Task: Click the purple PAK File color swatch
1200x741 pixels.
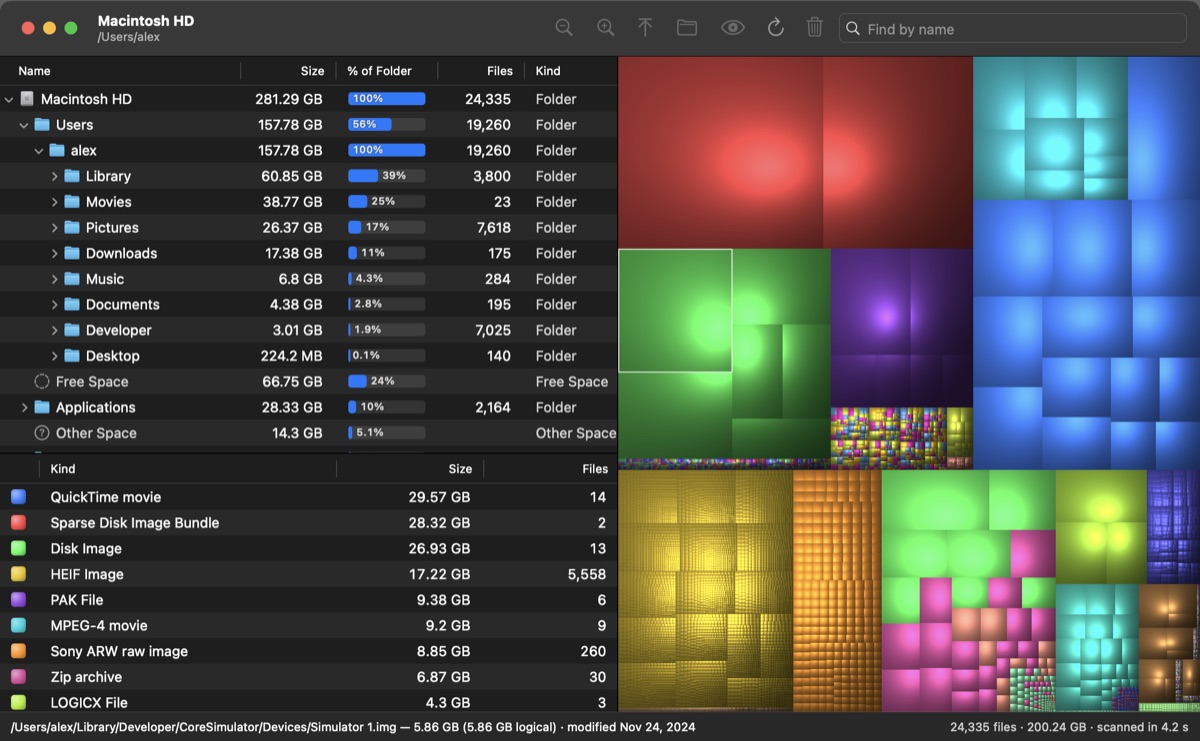Action: [x=18, y=600]
